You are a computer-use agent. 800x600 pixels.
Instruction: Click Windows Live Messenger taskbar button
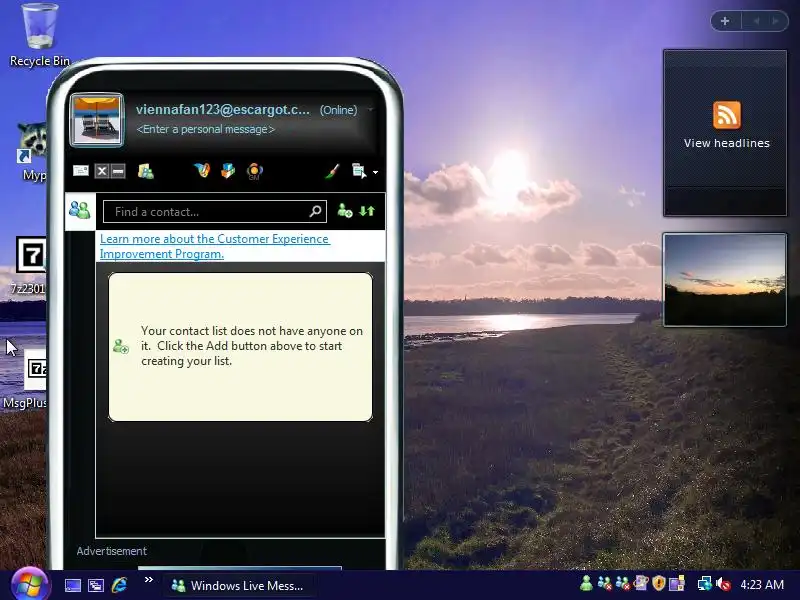pyautogui.click(x=238, y=586)
